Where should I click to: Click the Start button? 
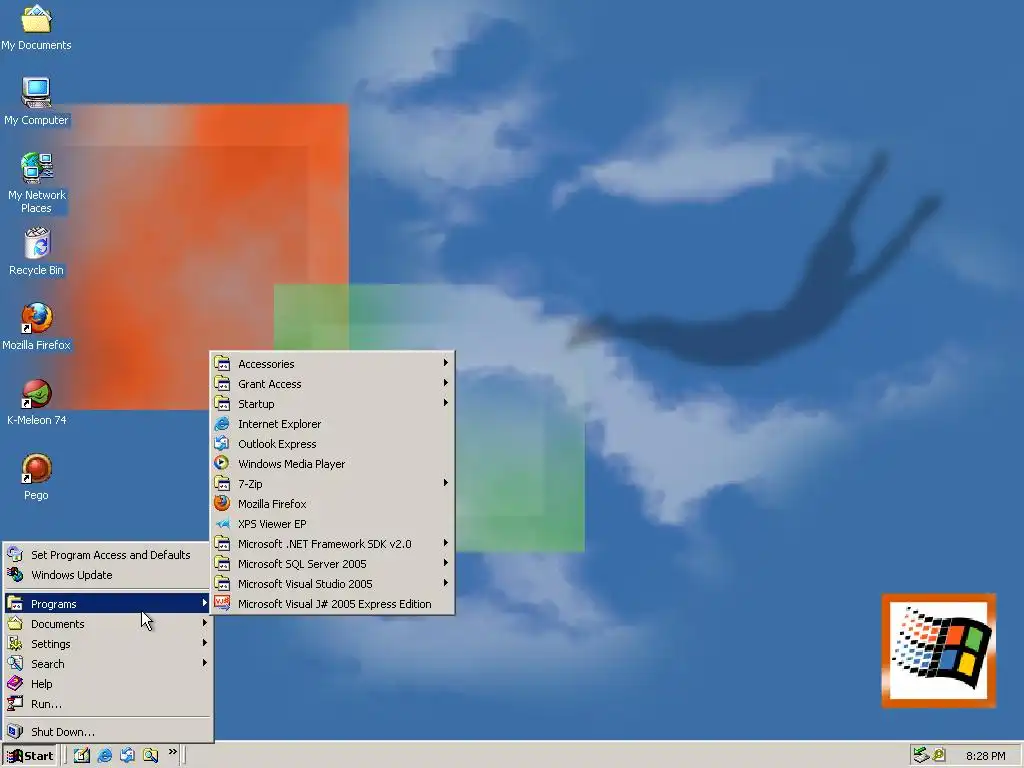(30, 756)
